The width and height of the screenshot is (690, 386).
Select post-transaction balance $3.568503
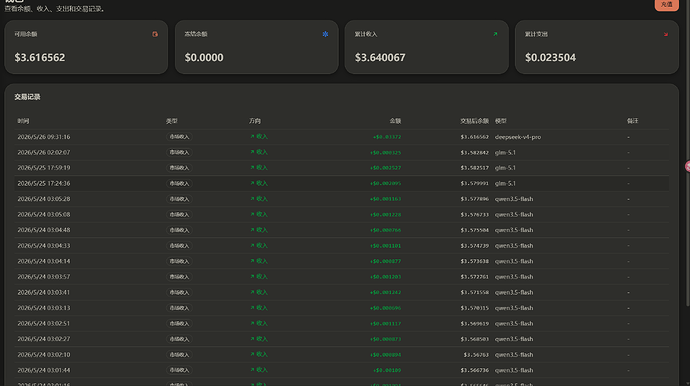[x=474, y=339]
